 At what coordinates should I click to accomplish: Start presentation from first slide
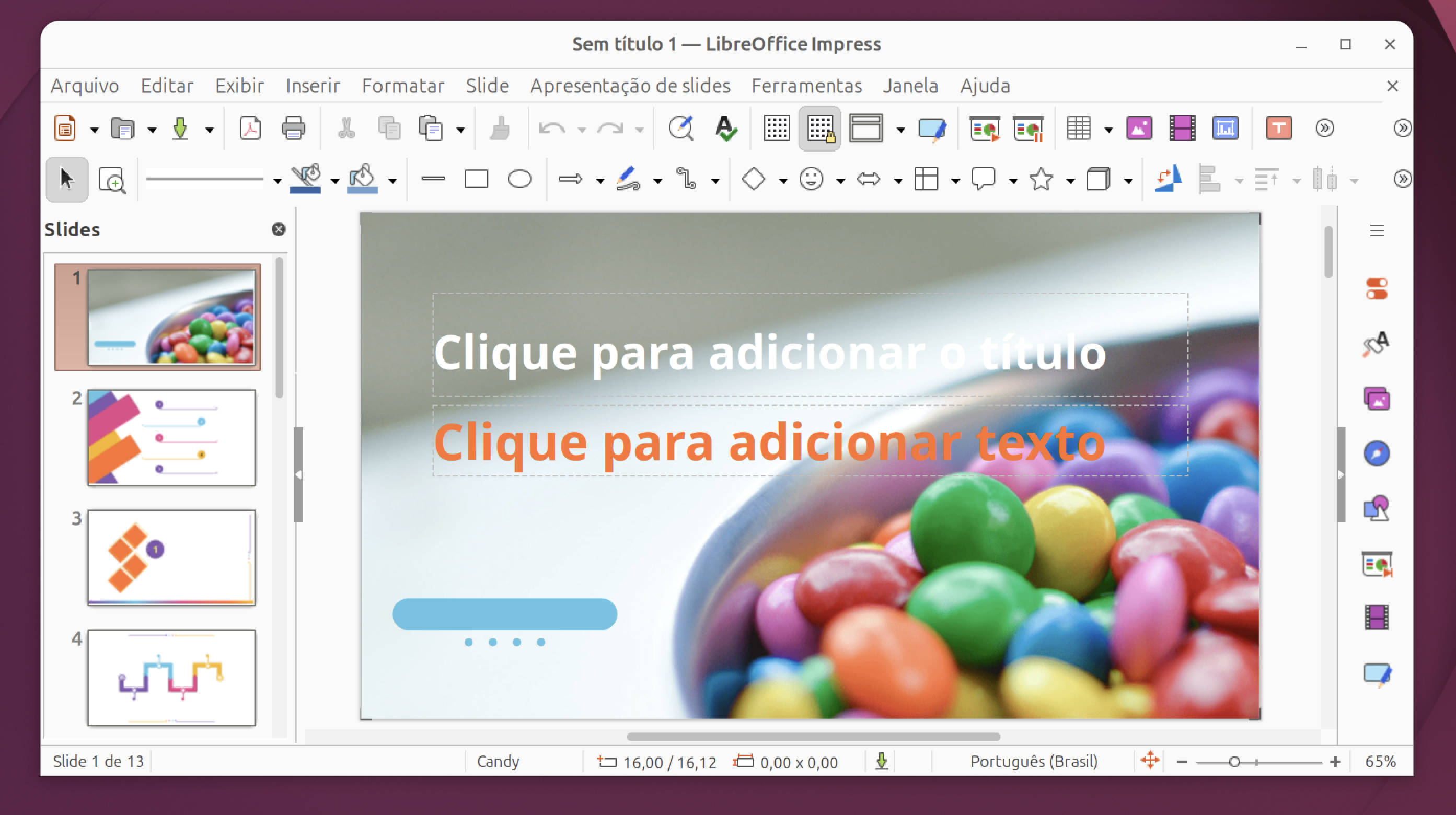(x=985, y=129)
